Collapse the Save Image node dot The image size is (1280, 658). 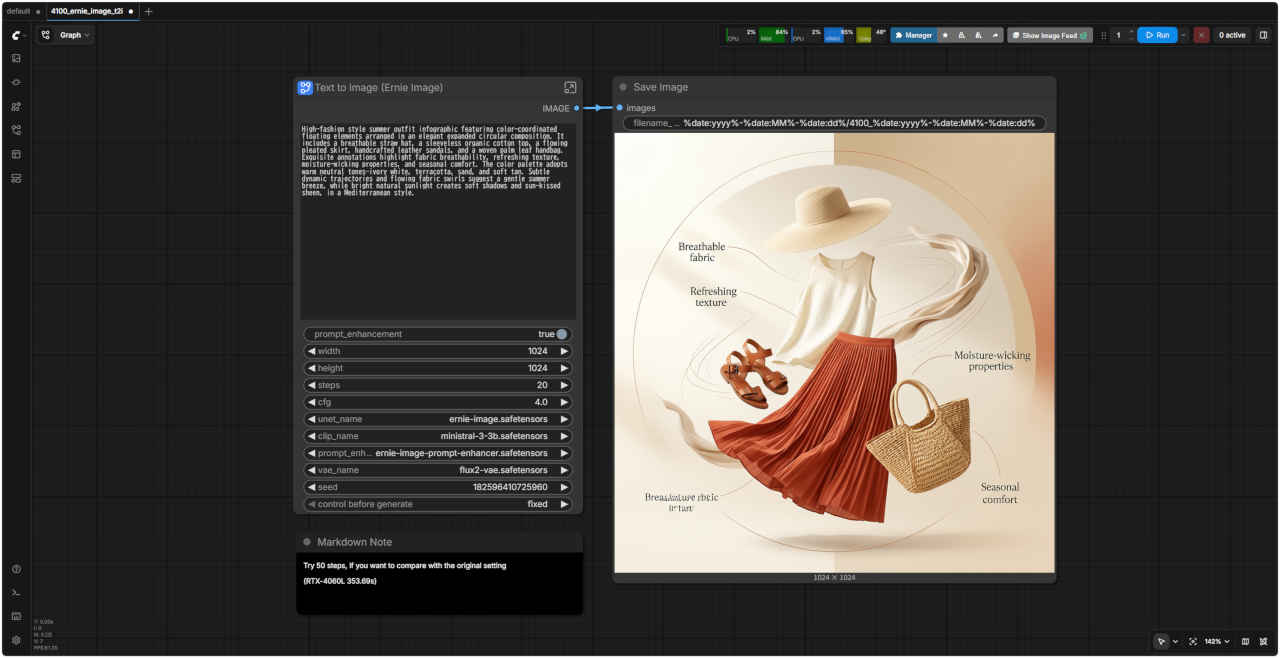623,87
